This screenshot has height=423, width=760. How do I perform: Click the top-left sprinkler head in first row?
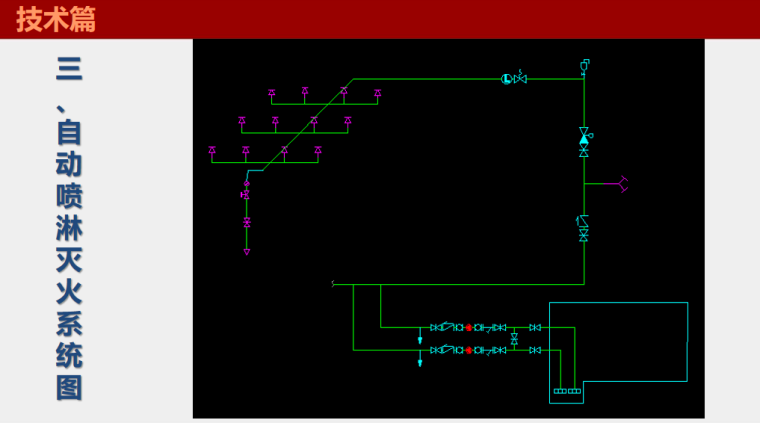coord(271,94)
